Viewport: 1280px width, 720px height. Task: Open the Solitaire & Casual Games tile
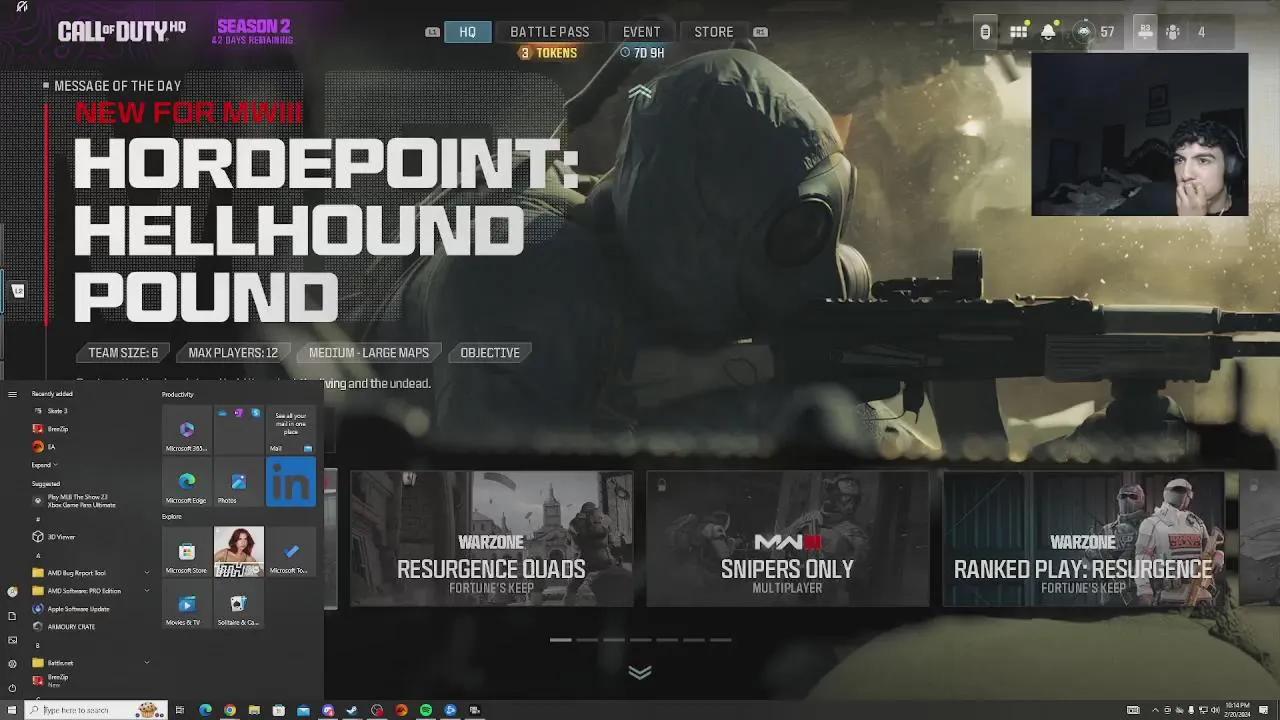(x=239, y=604)
